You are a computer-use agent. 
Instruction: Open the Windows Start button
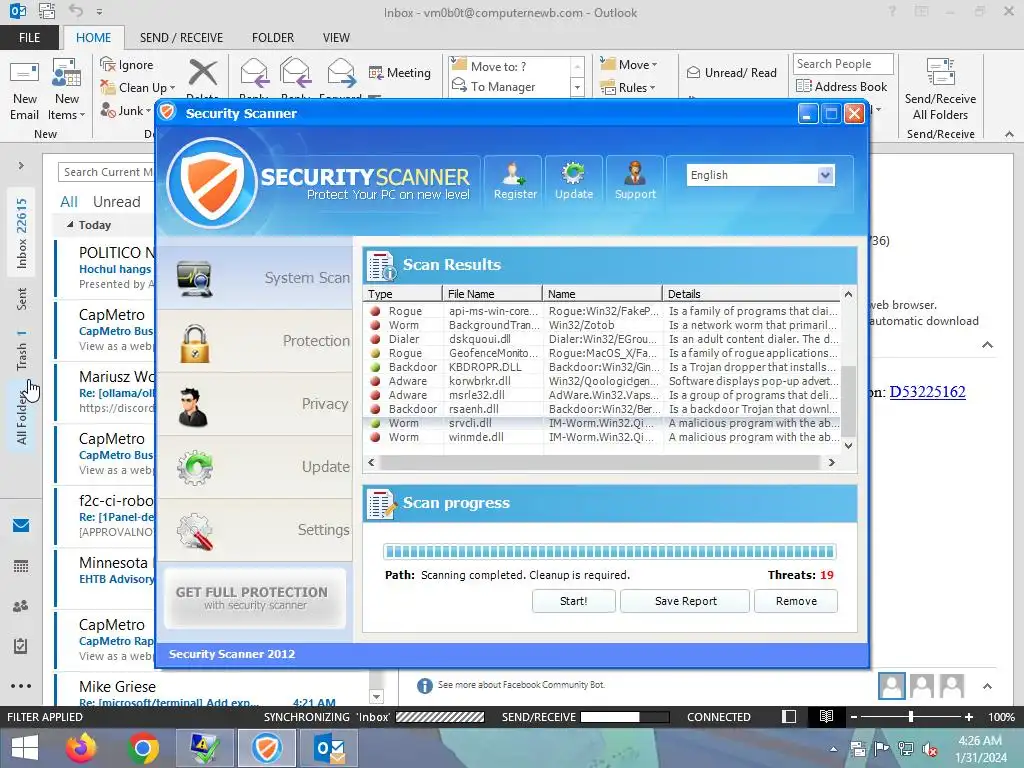tap(25, 748)
